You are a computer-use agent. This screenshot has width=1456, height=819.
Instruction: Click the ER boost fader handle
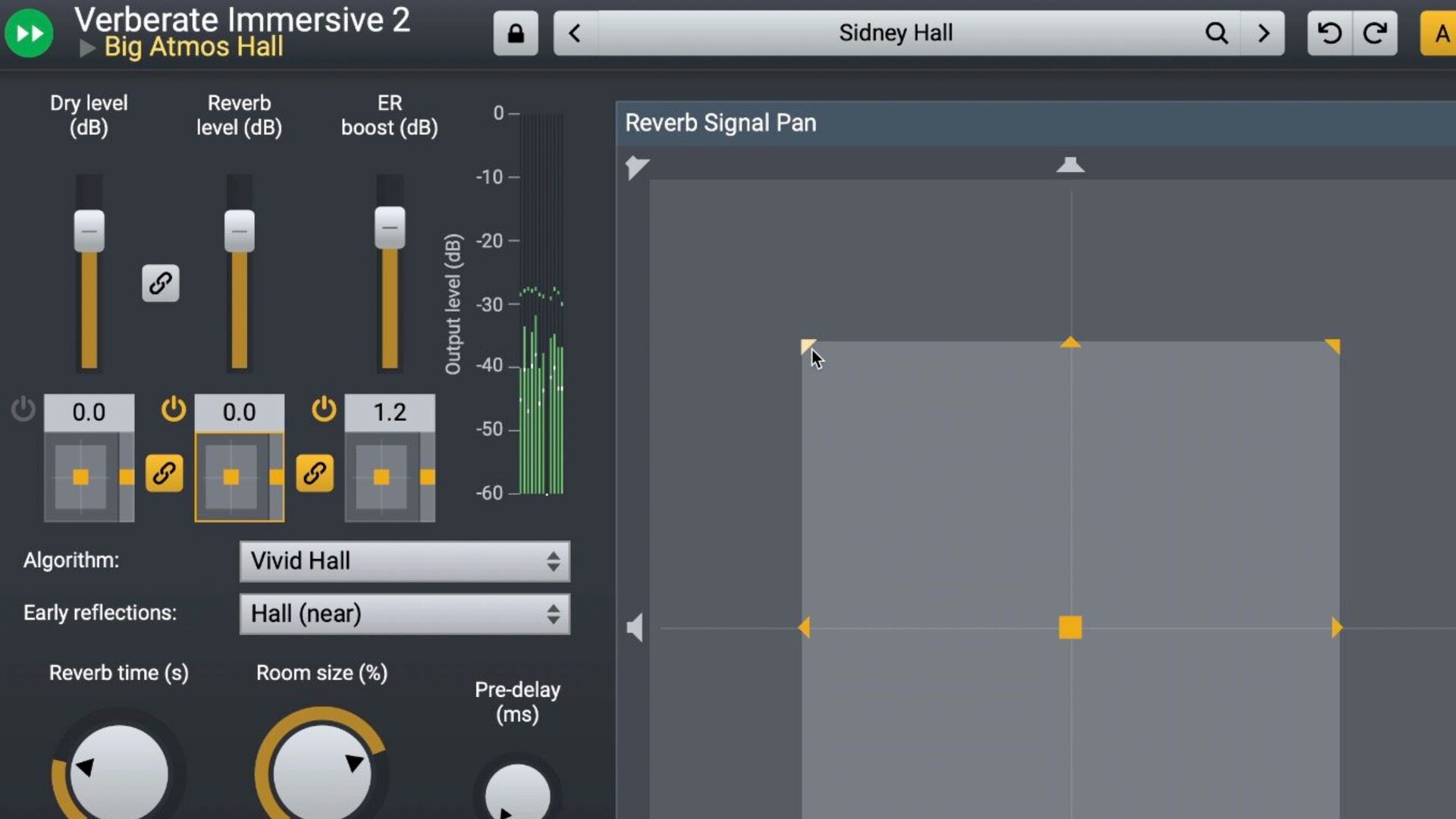(x=390, y=227)
